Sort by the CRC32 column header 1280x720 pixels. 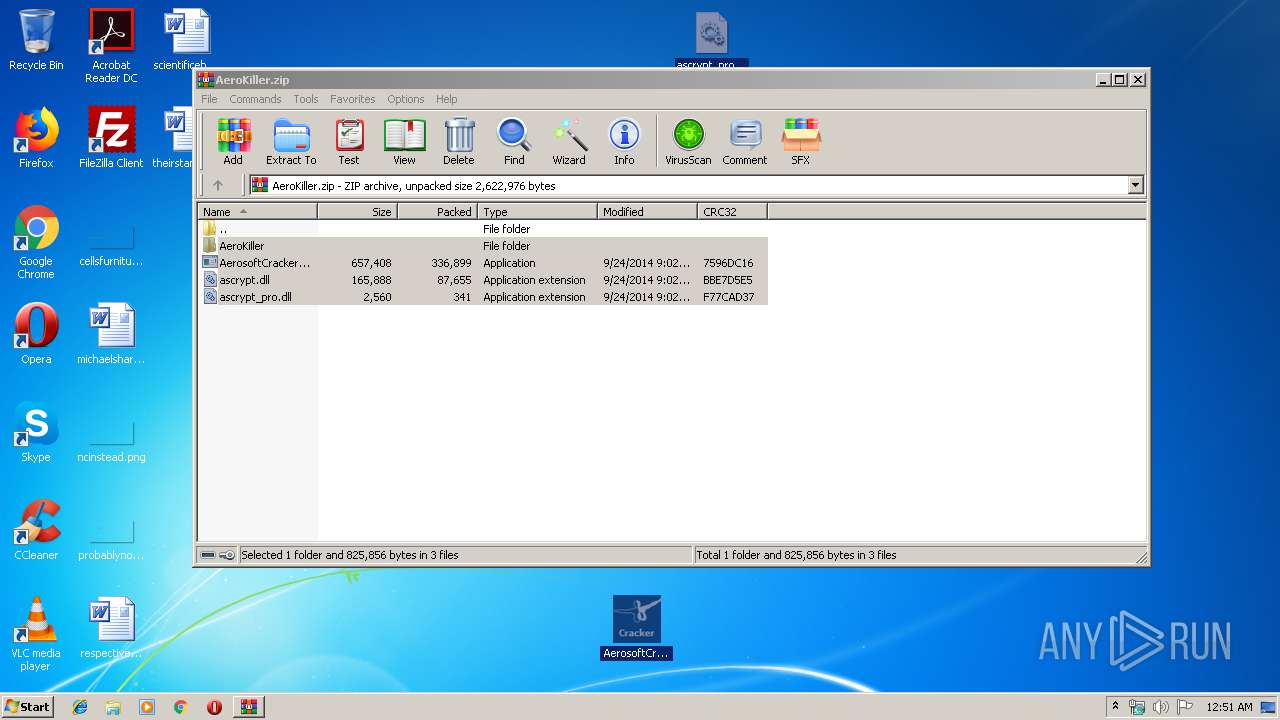[733, 212]
